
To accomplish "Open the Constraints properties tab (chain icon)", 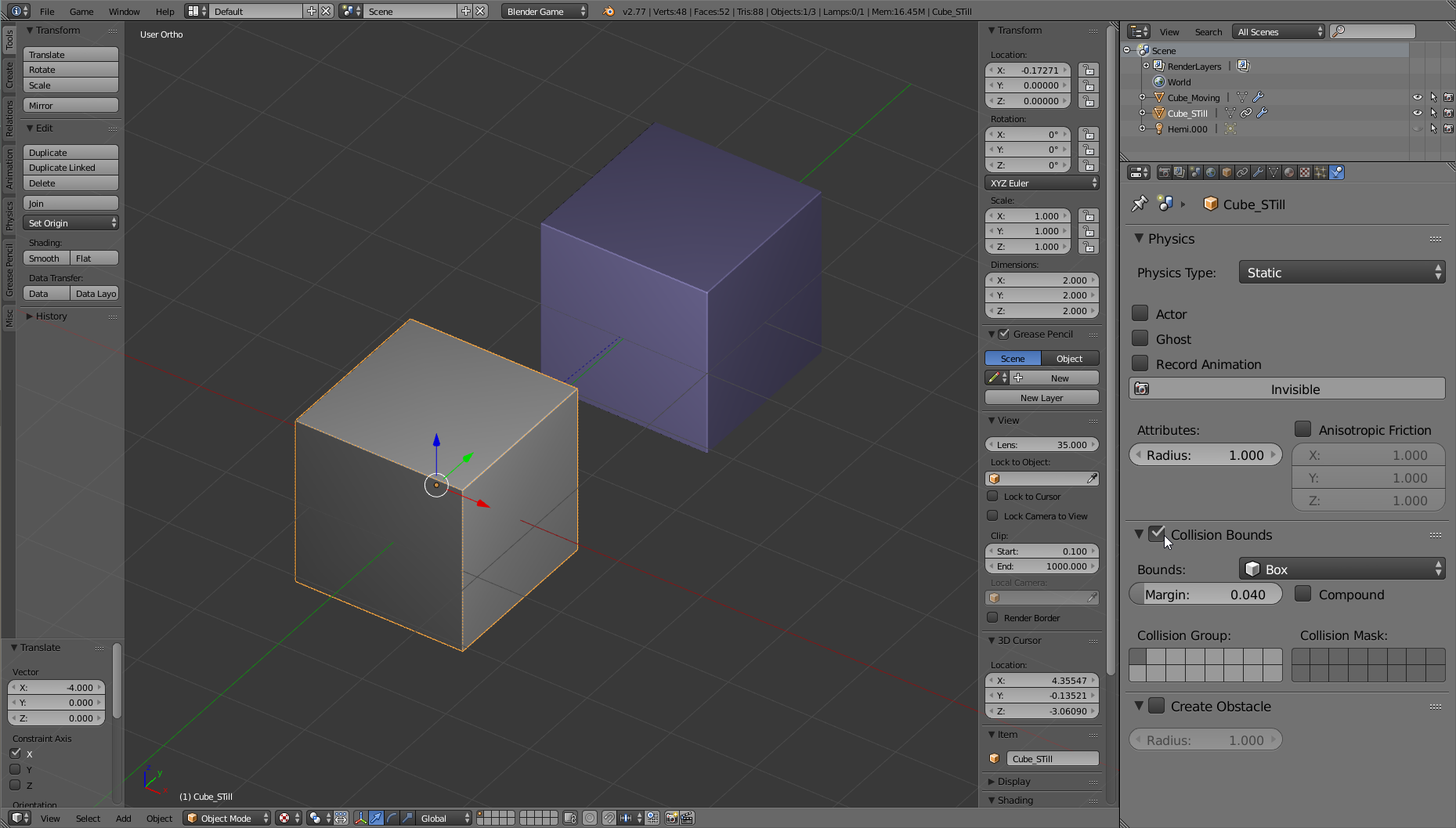I will (1242, 172).
